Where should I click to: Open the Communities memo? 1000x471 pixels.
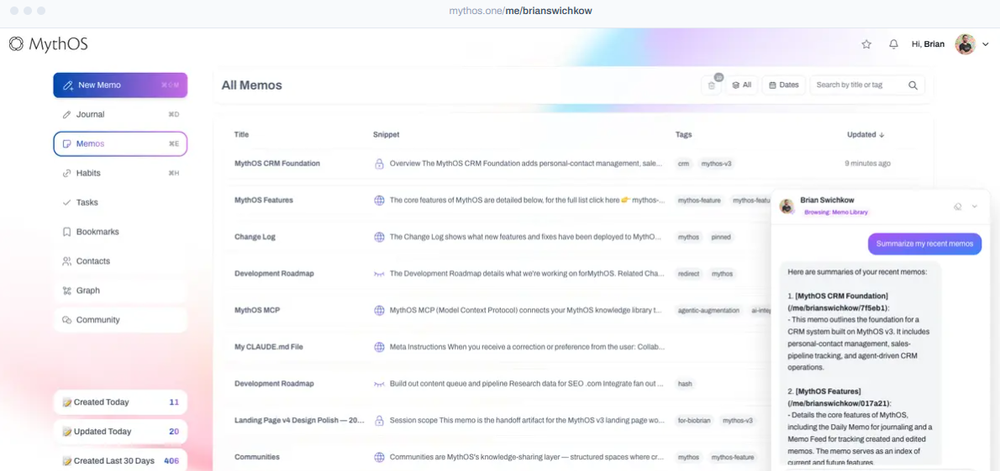point(257,457)
